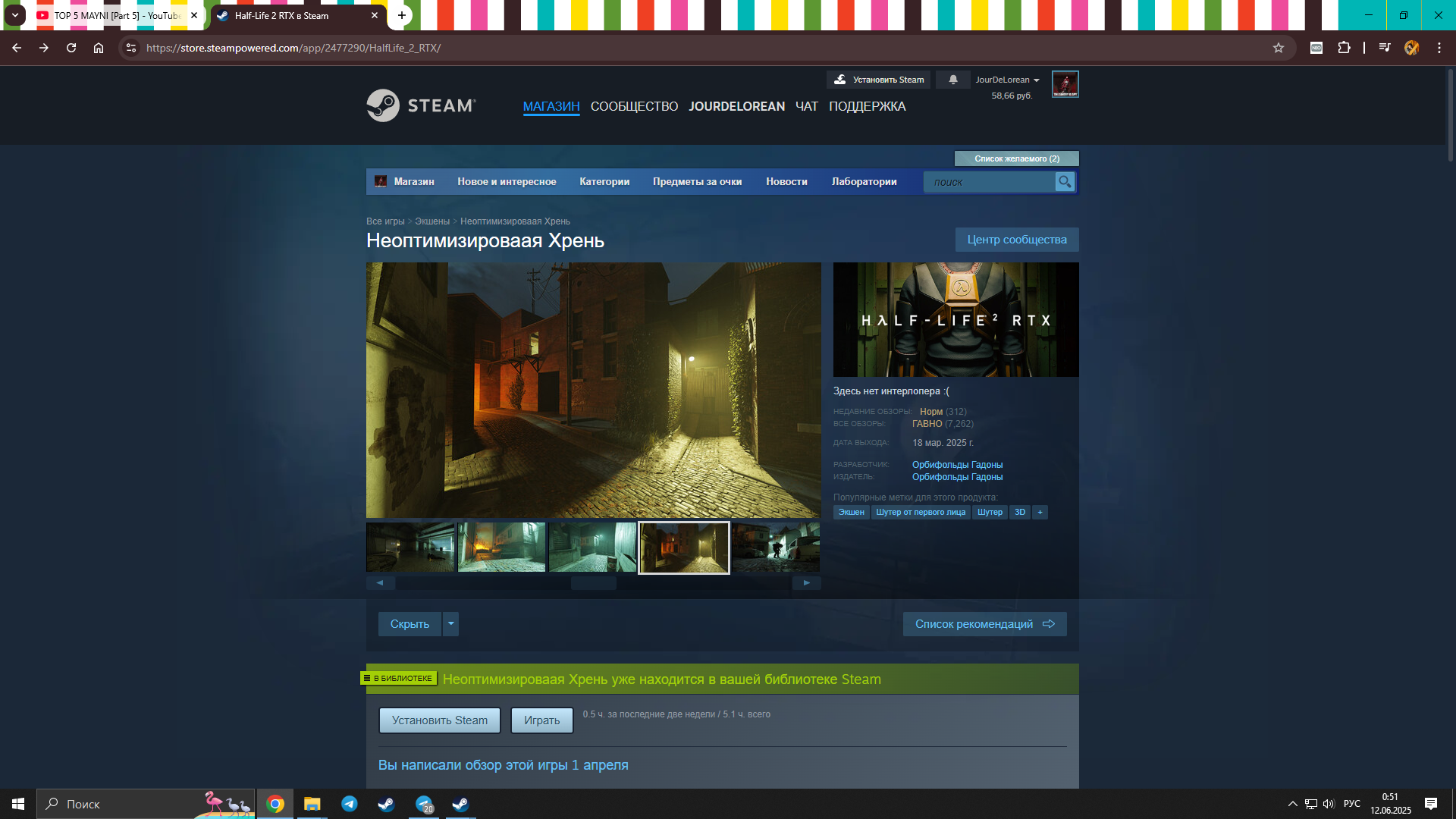Open the Chrome tab search dropdown arrow
1456x819 pixels.
pos(15,15)
